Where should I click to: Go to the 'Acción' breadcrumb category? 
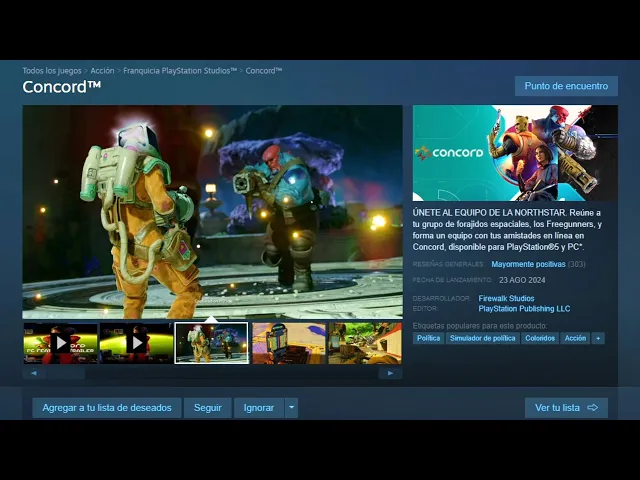[102, 71]
